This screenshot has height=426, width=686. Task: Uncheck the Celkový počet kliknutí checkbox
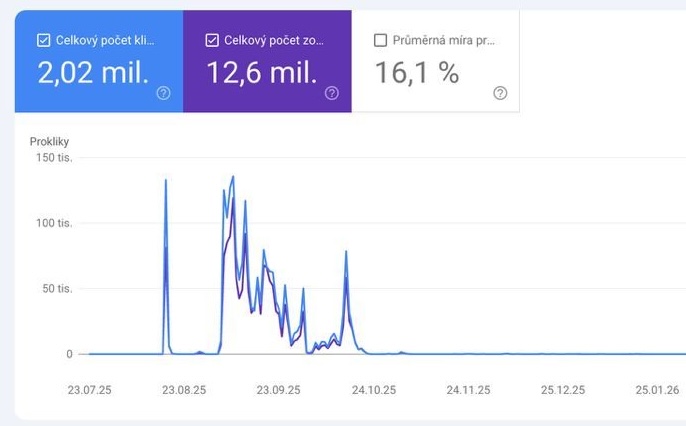[x=43, y=40]
